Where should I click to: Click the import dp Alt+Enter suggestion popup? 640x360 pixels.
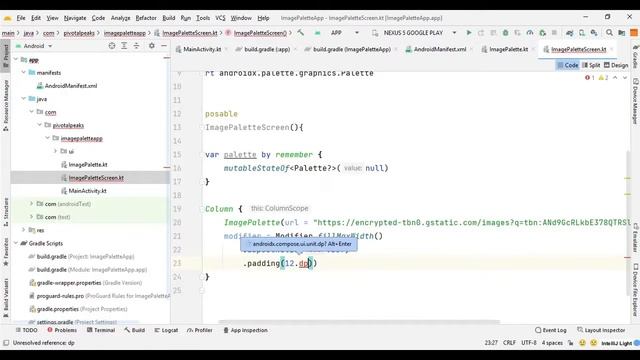pyautogui.click(x=298, y=244)
